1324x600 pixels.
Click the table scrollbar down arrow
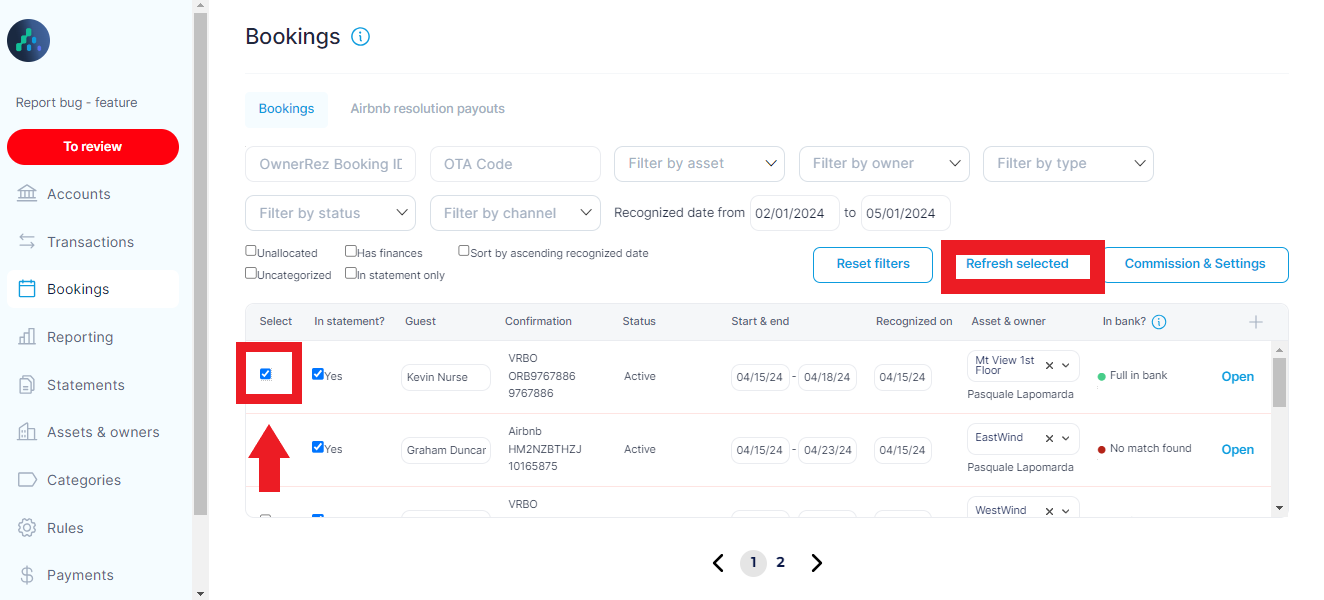click(x=1279, y=508)
